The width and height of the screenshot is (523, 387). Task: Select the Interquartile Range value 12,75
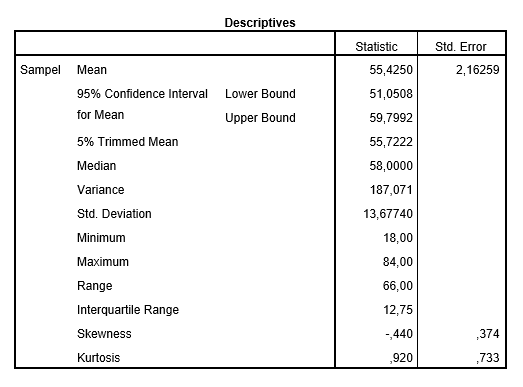[x=398, y=310]
